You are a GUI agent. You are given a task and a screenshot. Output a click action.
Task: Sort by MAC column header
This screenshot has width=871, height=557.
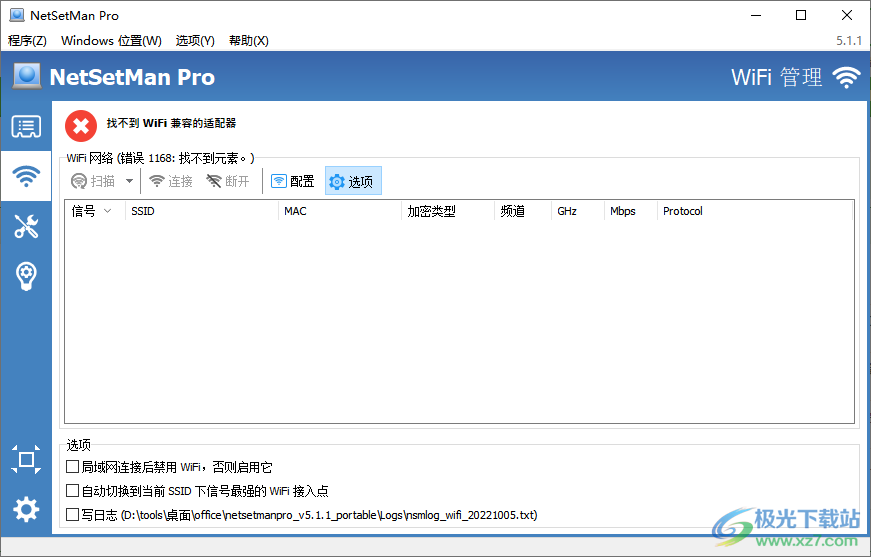pos(339,211)
